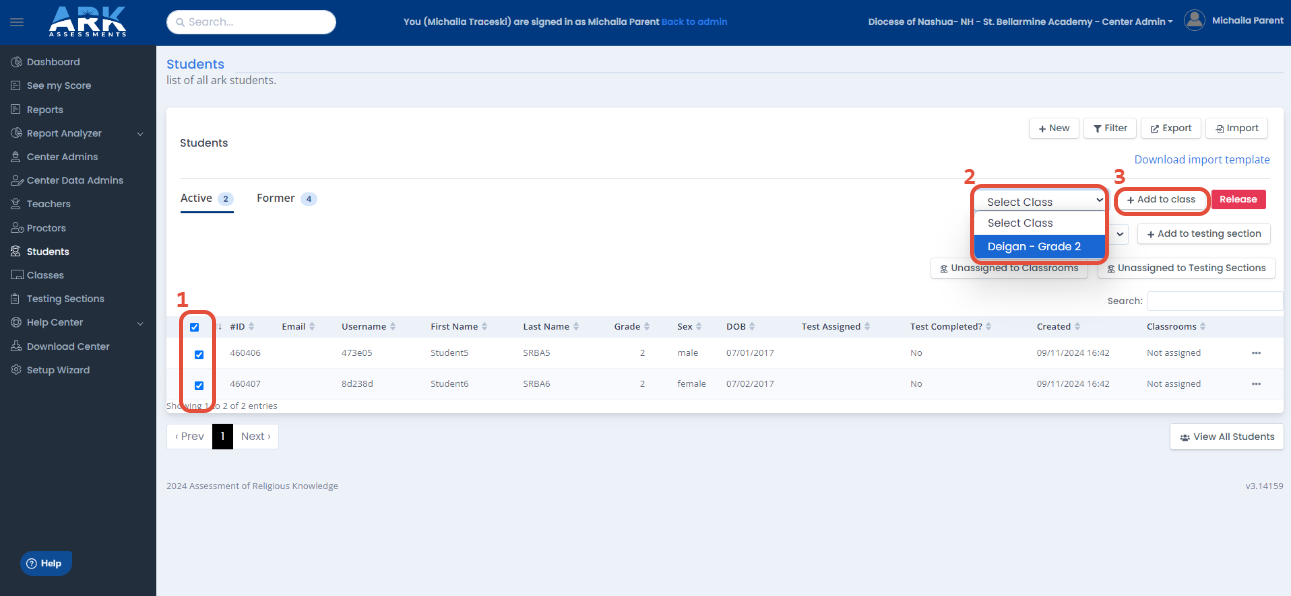Toggle checkbox for Student5 row
The width and height of the screenshot is (1291, 596).
(199, 354)
